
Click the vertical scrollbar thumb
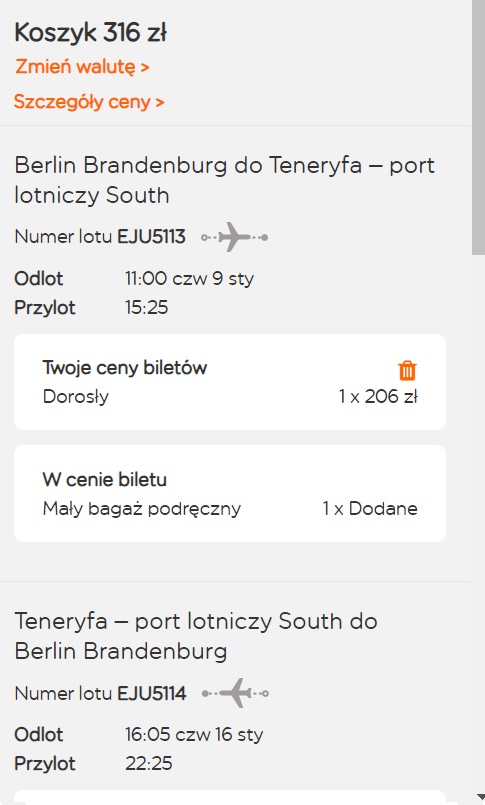pyautogui.click(x=478, y=127)
